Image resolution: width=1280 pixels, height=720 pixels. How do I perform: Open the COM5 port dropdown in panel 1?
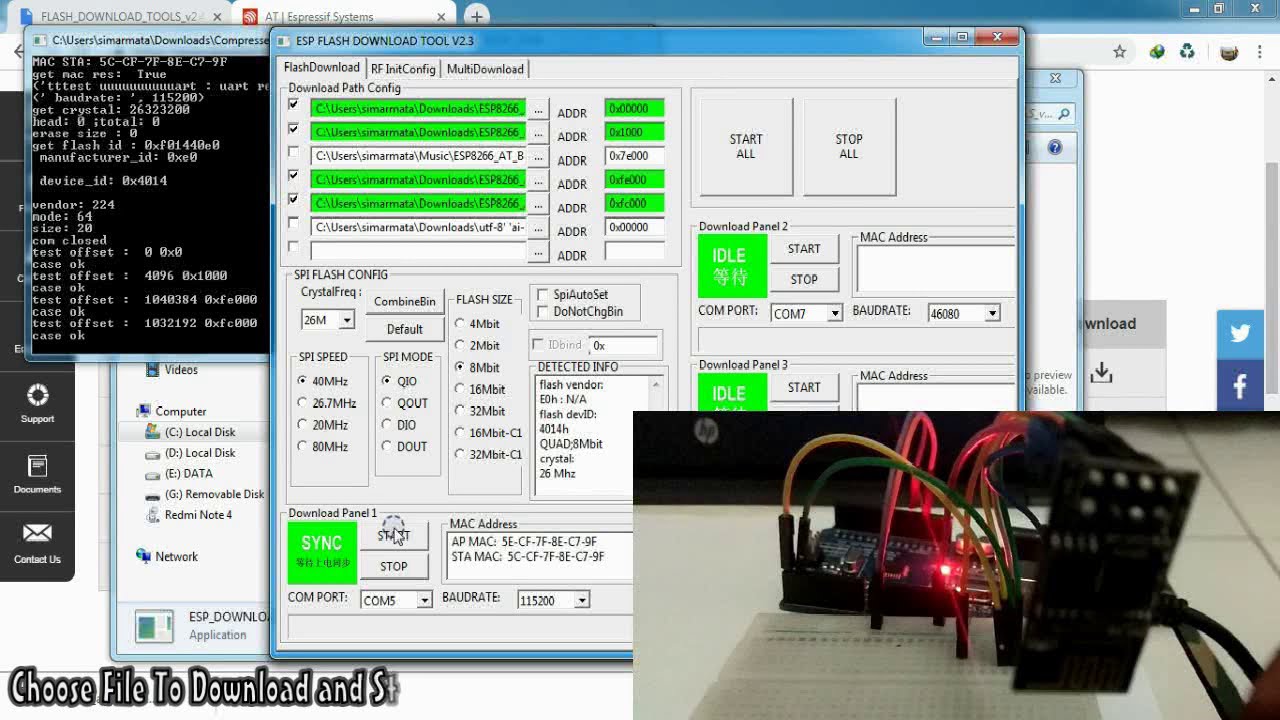pos(424,600)
